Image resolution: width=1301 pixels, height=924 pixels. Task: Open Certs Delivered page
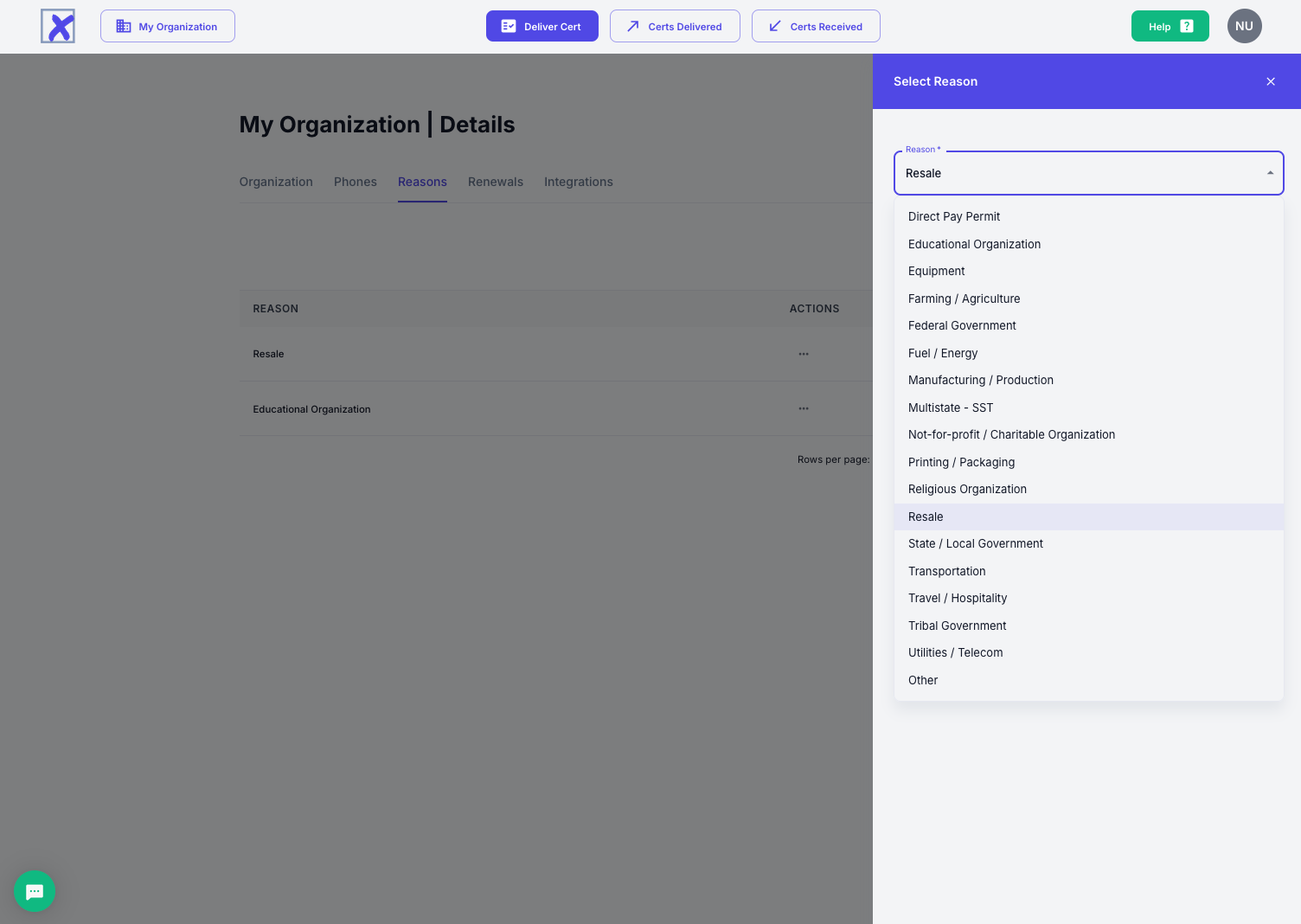[675, 26]
